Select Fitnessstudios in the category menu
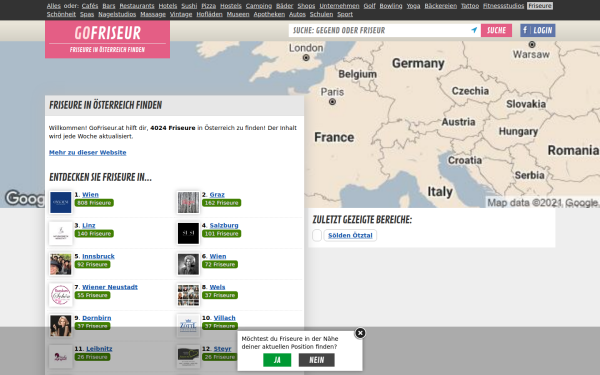This screenshot has width=600, height=375. pos(503,6)
